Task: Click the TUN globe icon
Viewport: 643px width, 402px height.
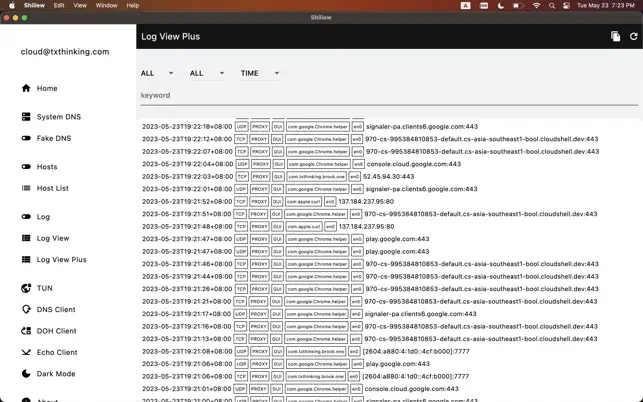Action: point(26,288)
